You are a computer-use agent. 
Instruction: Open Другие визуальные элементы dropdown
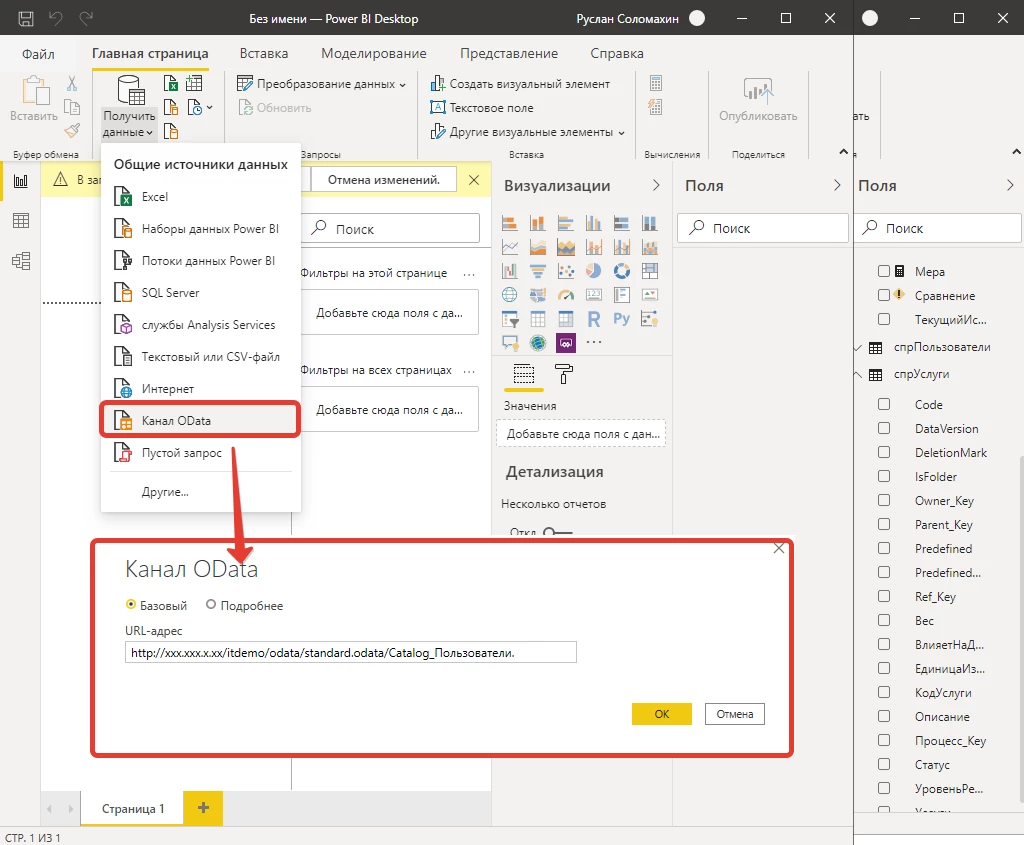point(528,132)
